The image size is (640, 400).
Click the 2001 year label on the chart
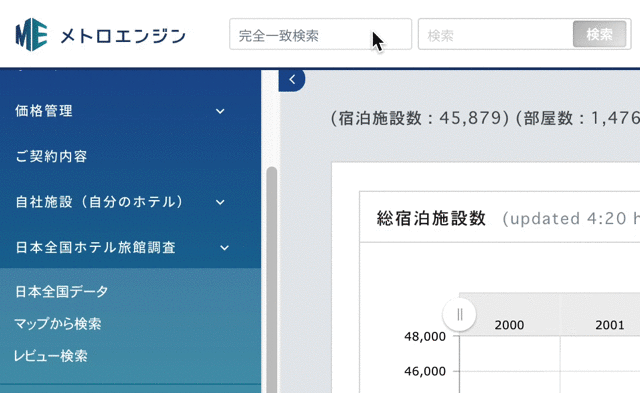(609, 325)
